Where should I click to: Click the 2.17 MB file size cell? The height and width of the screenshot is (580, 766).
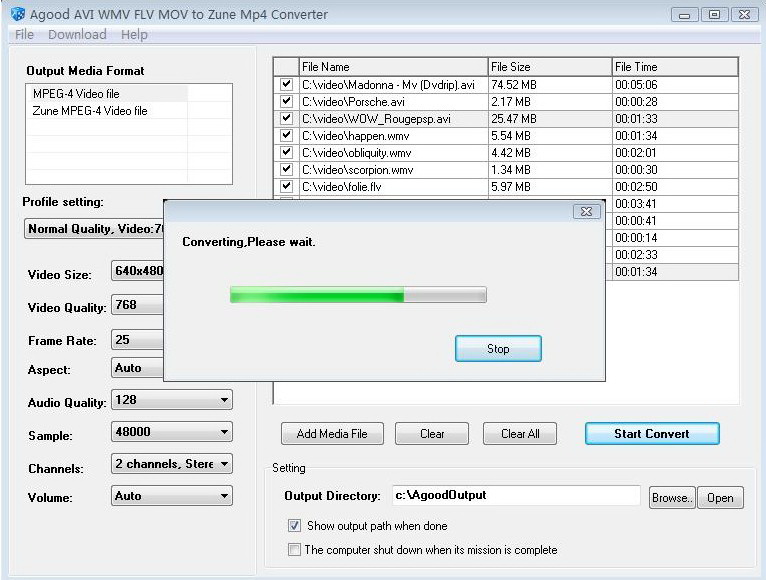[550, 102]
